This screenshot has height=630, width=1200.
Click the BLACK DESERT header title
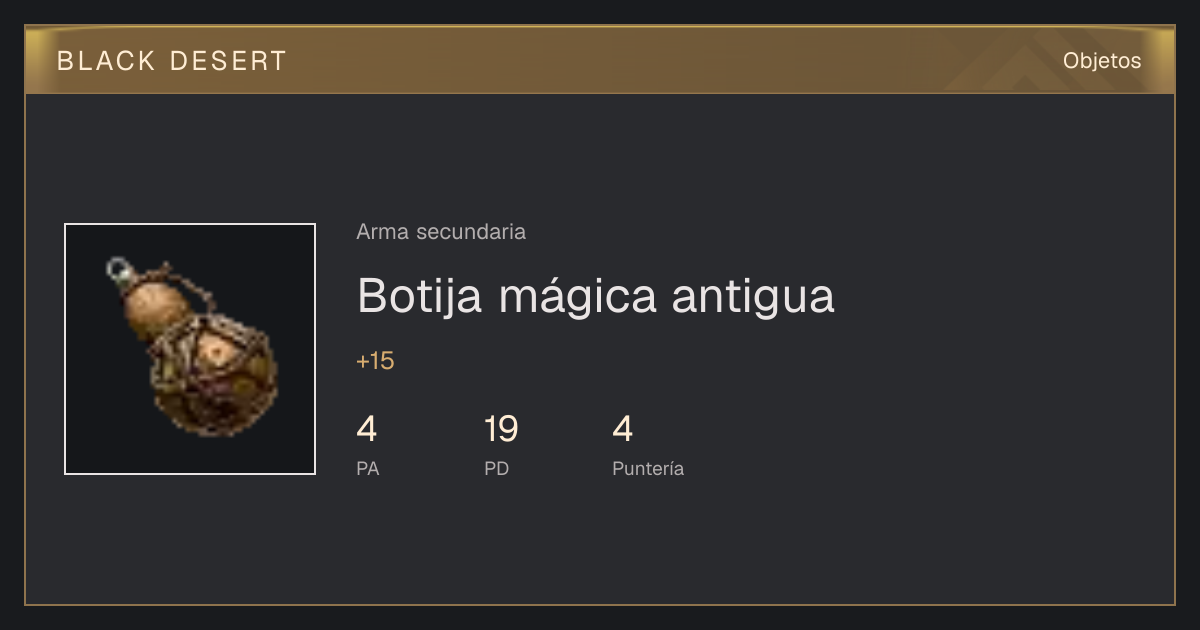coord(172,61)
